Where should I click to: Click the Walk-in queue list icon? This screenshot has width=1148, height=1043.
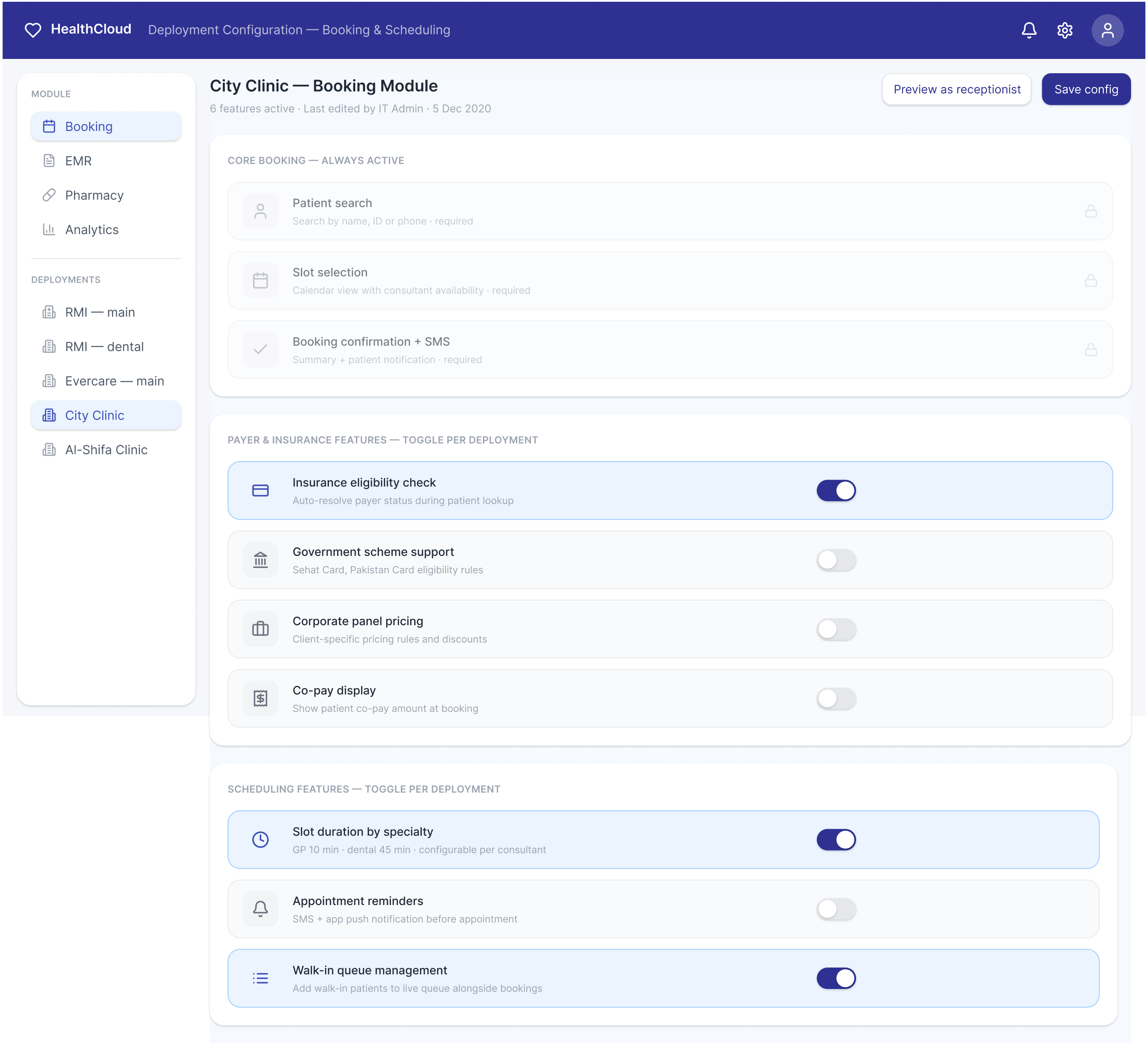tap(260, 978)
